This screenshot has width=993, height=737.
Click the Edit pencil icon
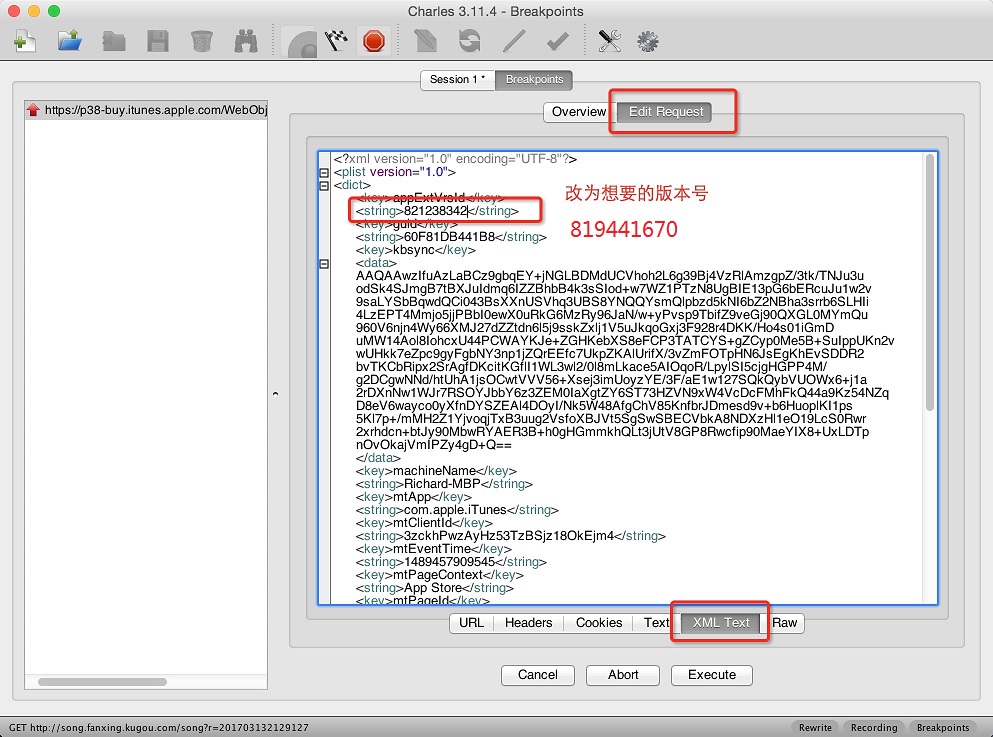514,42
